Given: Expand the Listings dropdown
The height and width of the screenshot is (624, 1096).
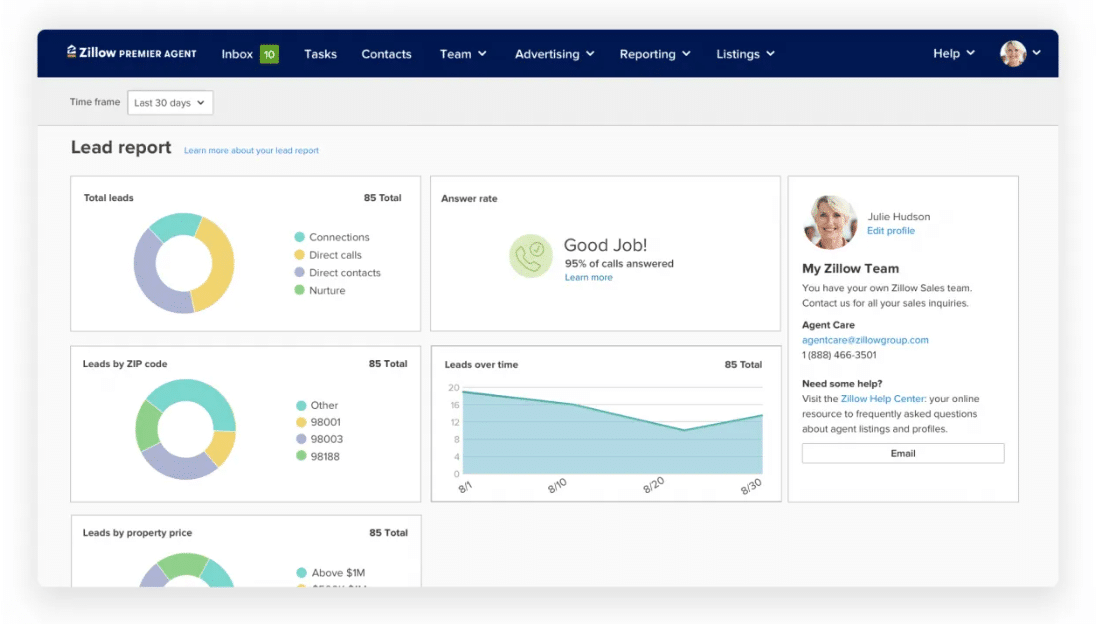Looking at the screenshot, I should click(745, 54).
